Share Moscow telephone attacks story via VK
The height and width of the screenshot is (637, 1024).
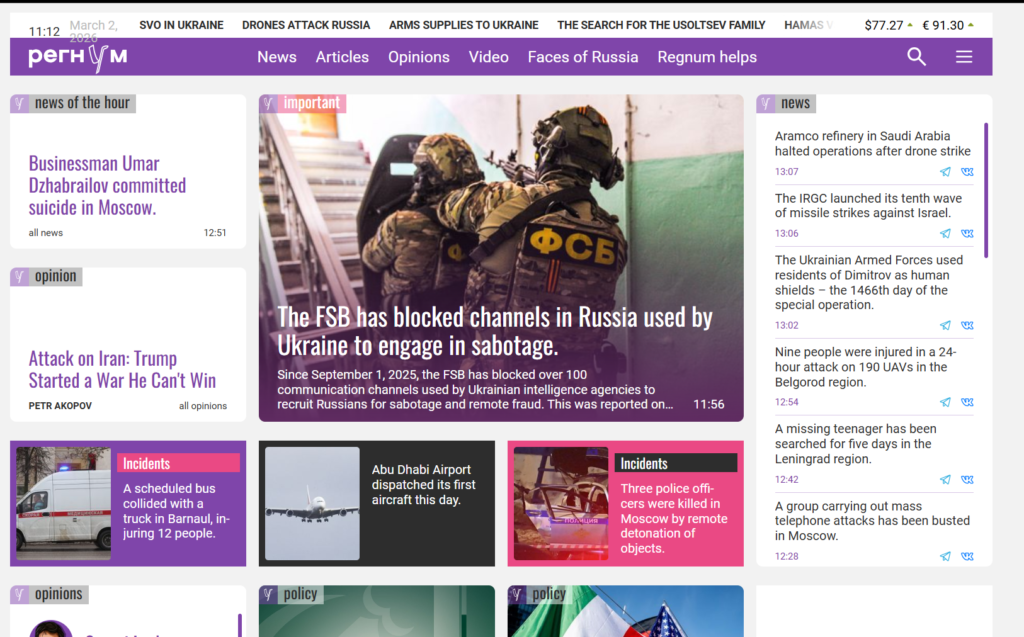click(967, 556)
